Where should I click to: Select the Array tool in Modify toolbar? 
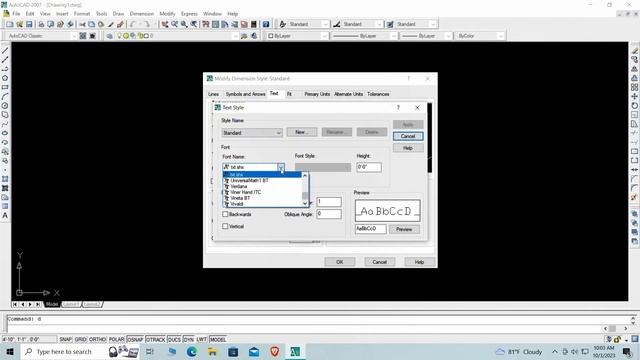635,87
